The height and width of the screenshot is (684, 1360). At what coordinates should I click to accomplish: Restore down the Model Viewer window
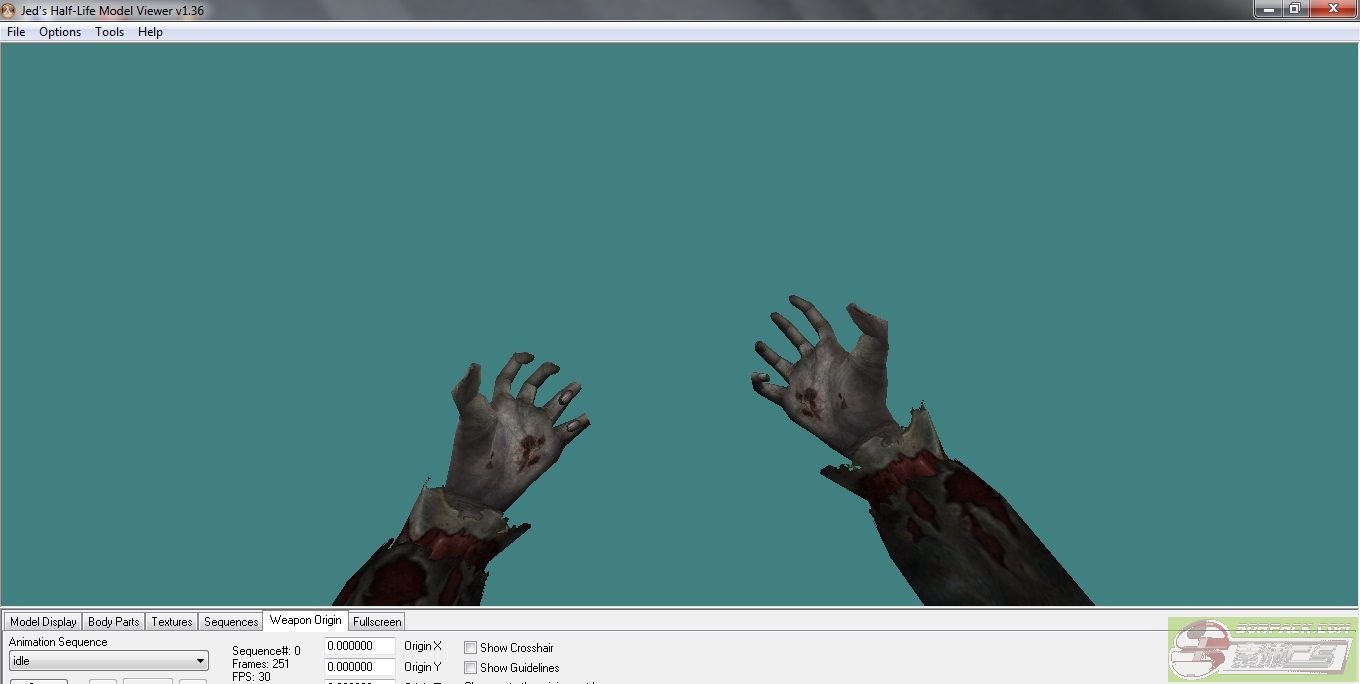coord(1294,8)
